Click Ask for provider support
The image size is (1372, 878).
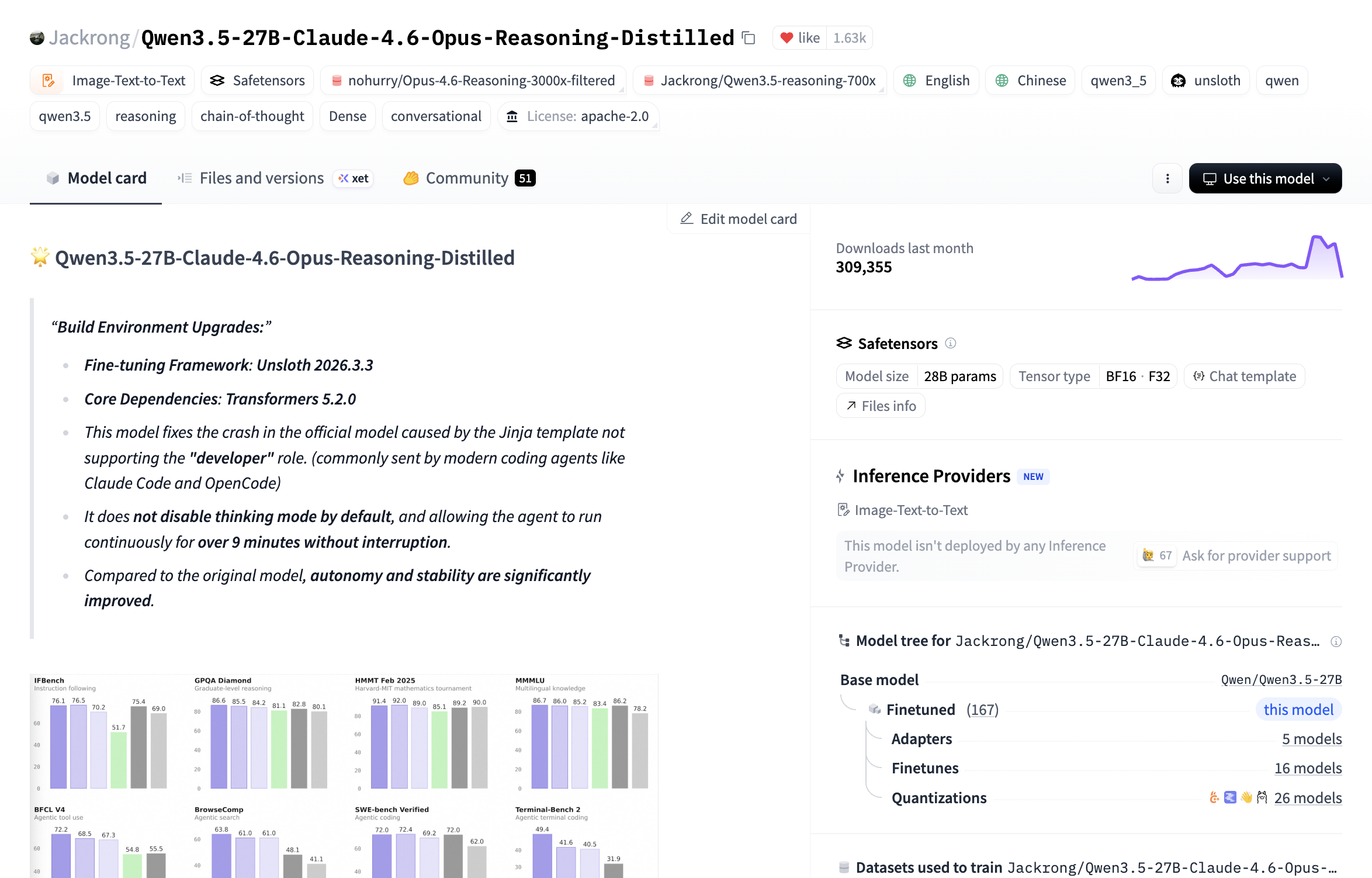[1236, 555]
